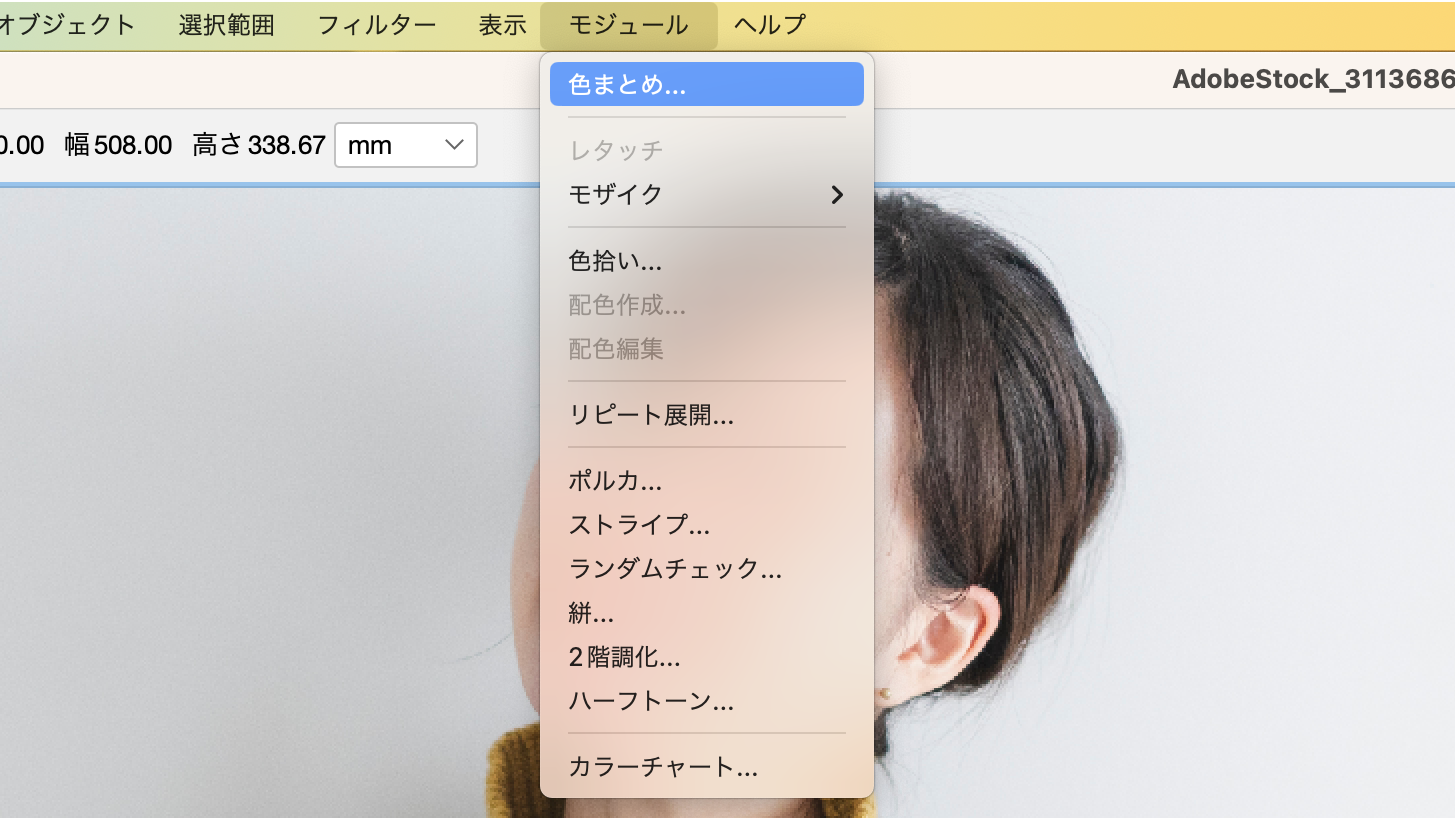Open カラーチャート... menu item
This screenshot has height=818, width=1455.
pos(663,767)
